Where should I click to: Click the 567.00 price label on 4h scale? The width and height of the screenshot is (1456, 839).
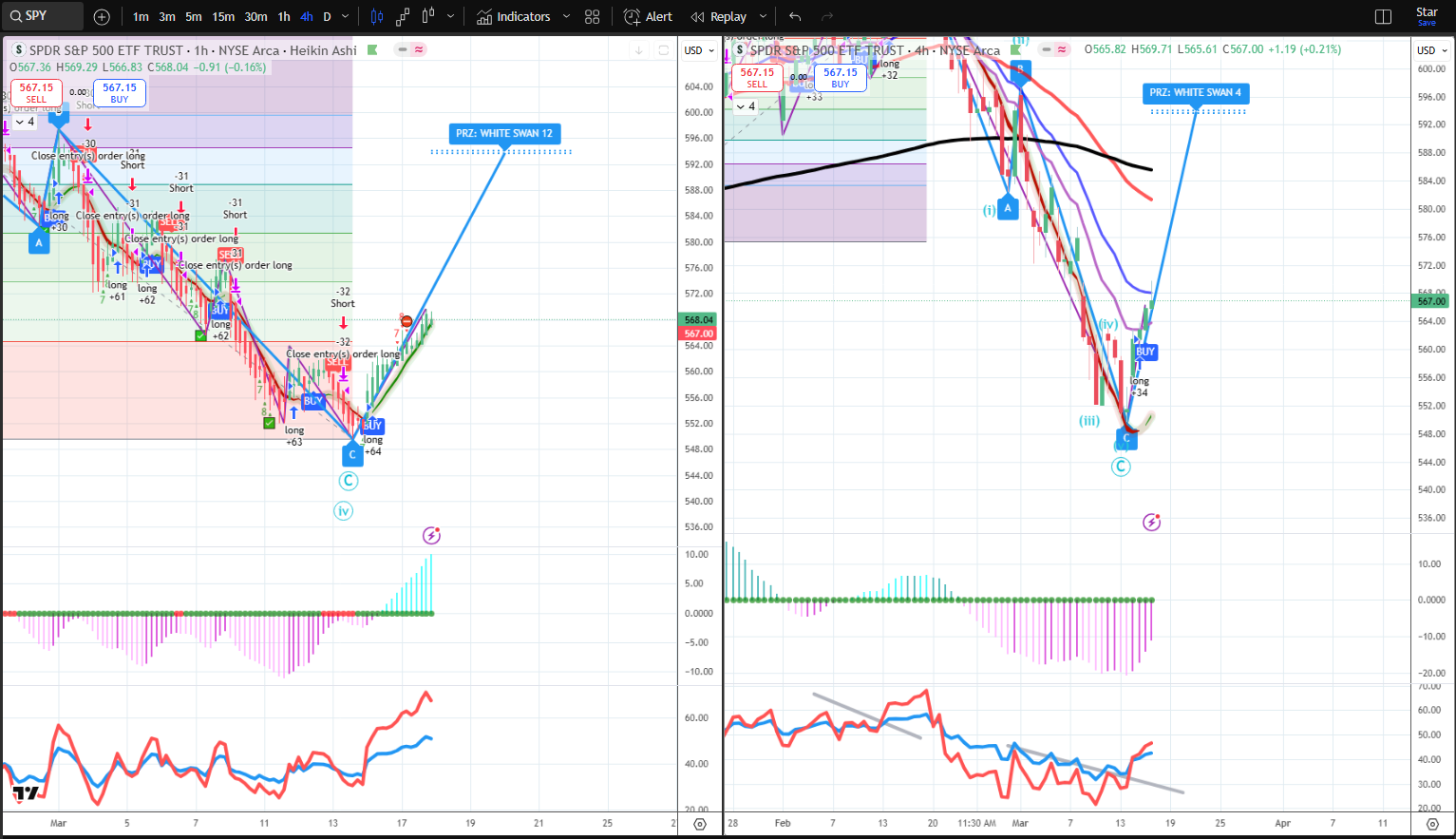(1431, 301)
